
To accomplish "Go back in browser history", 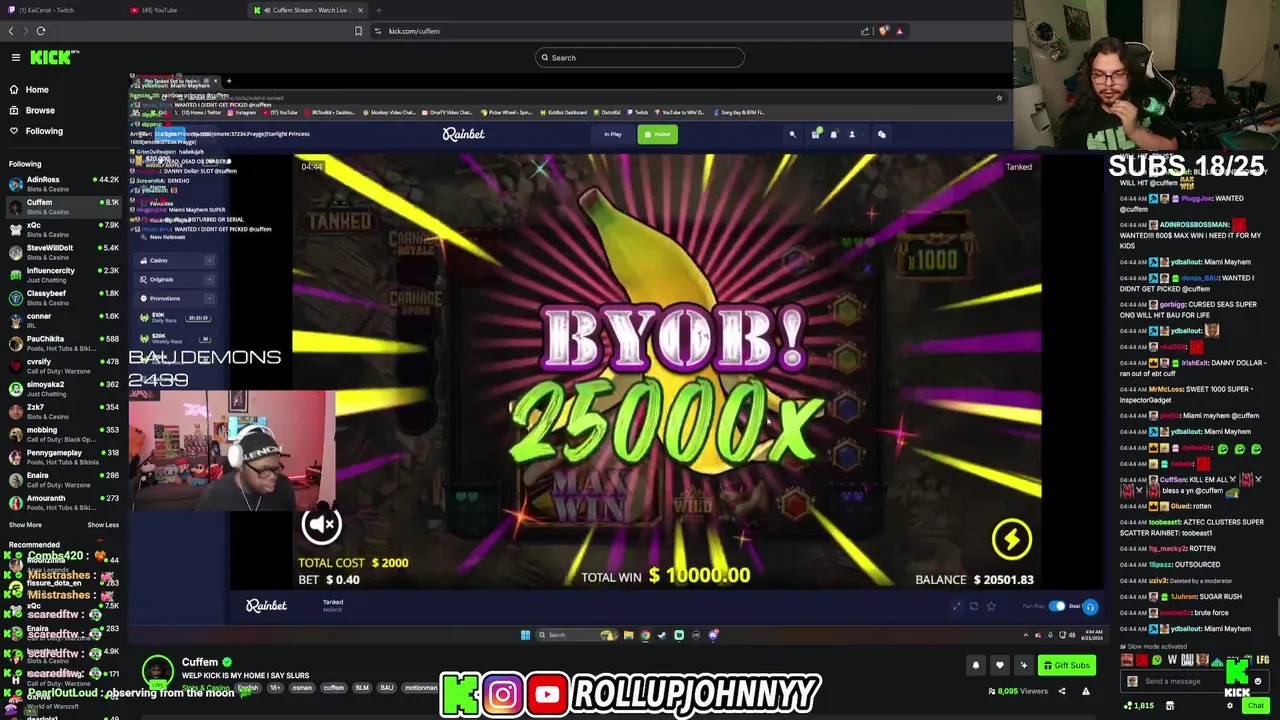I will (11, 31).
